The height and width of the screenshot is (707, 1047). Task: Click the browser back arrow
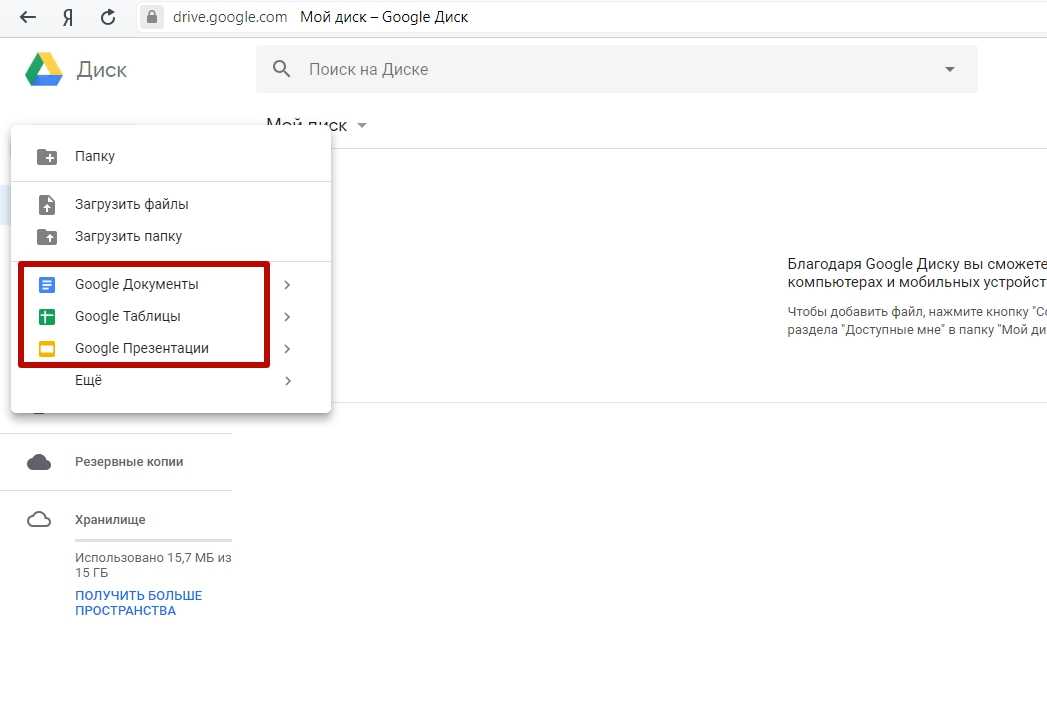tap(28, 17)
